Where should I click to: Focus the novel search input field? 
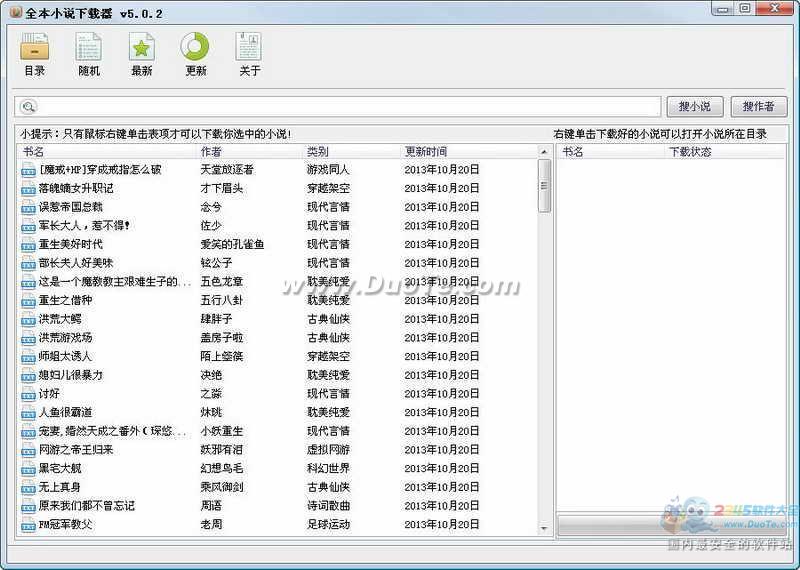tap(338, 107)
